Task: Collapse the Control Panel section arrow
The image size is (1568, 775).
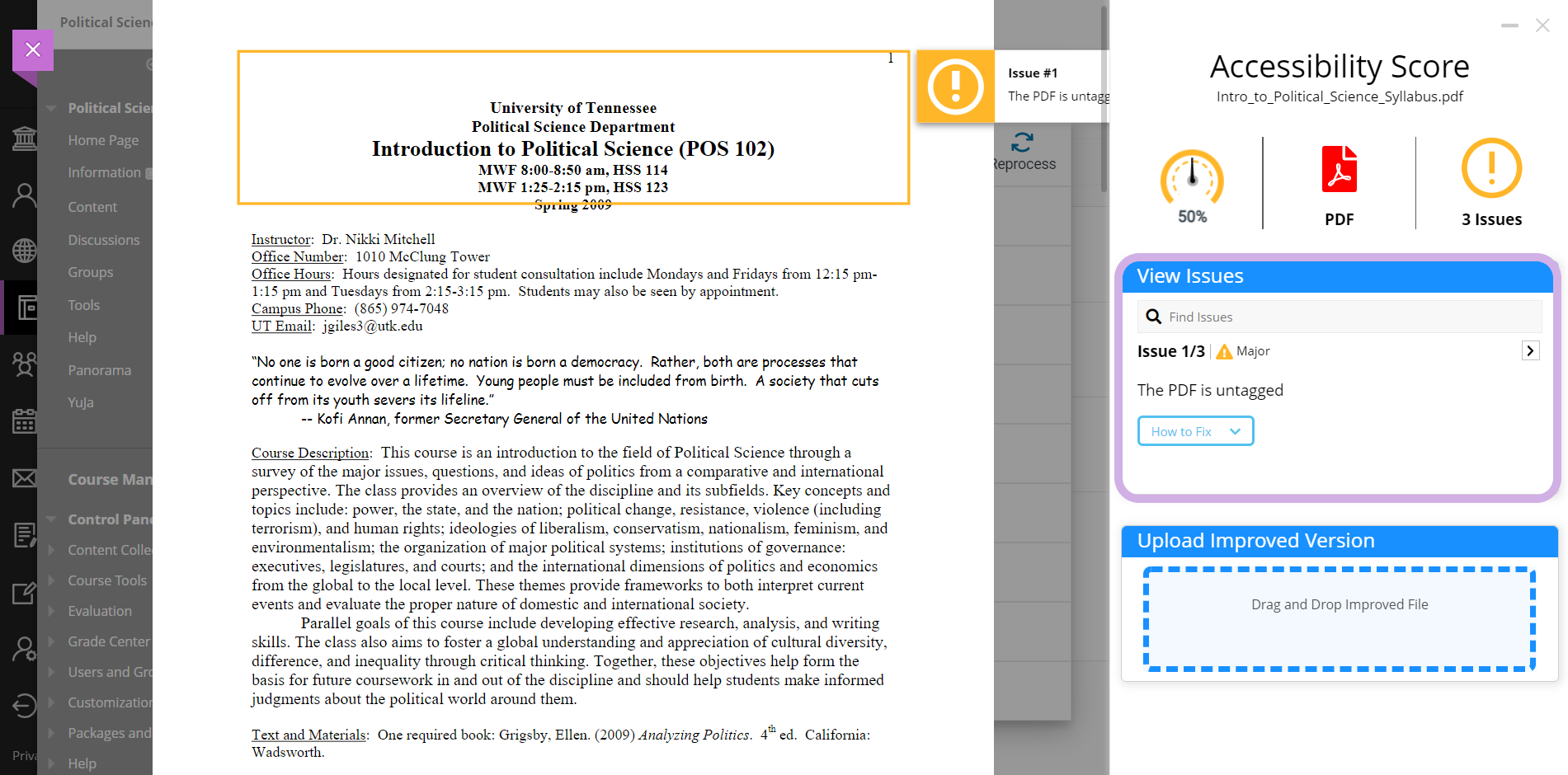Action: pyautogui.click(x=51, y=519)
